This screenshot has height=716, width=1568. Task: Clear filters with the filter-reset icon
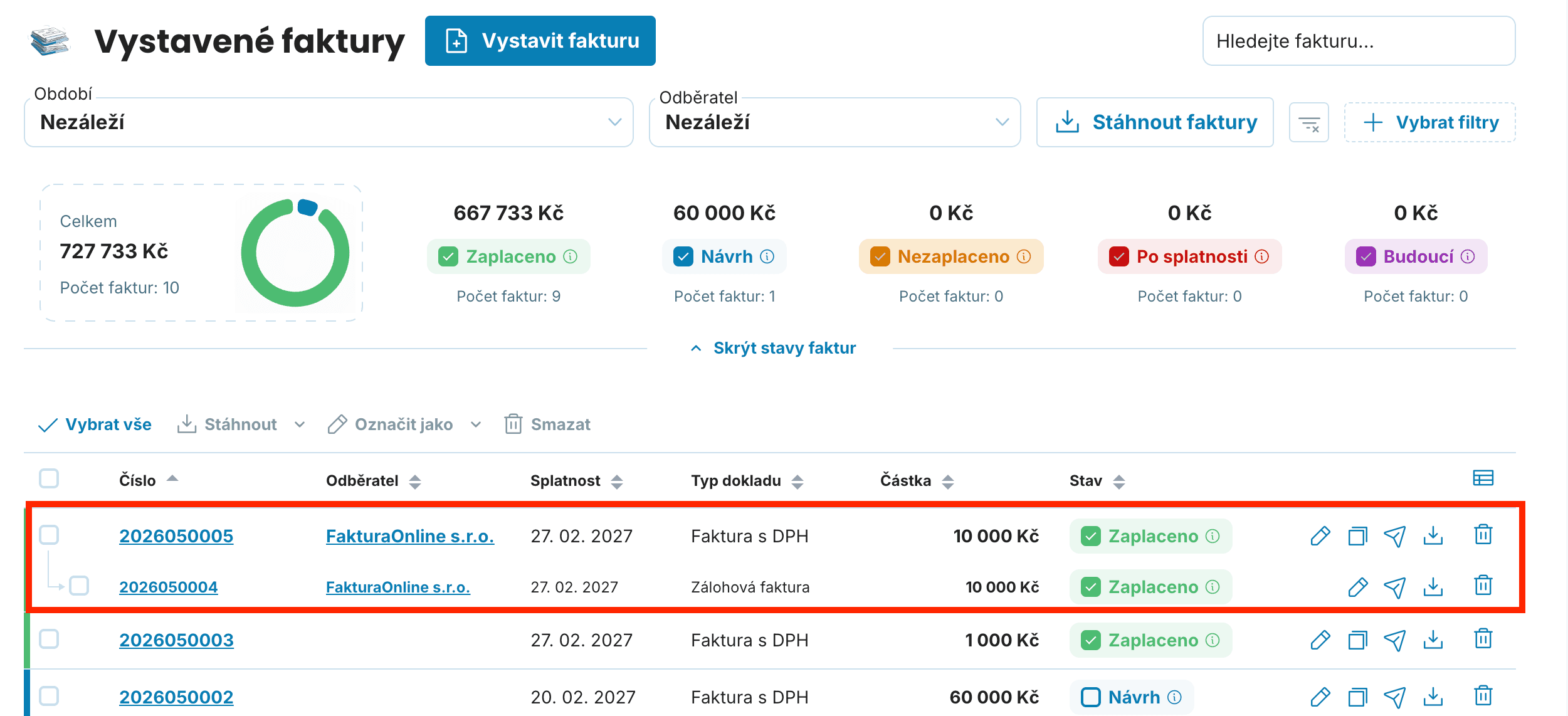click(x=1309, y=123)
